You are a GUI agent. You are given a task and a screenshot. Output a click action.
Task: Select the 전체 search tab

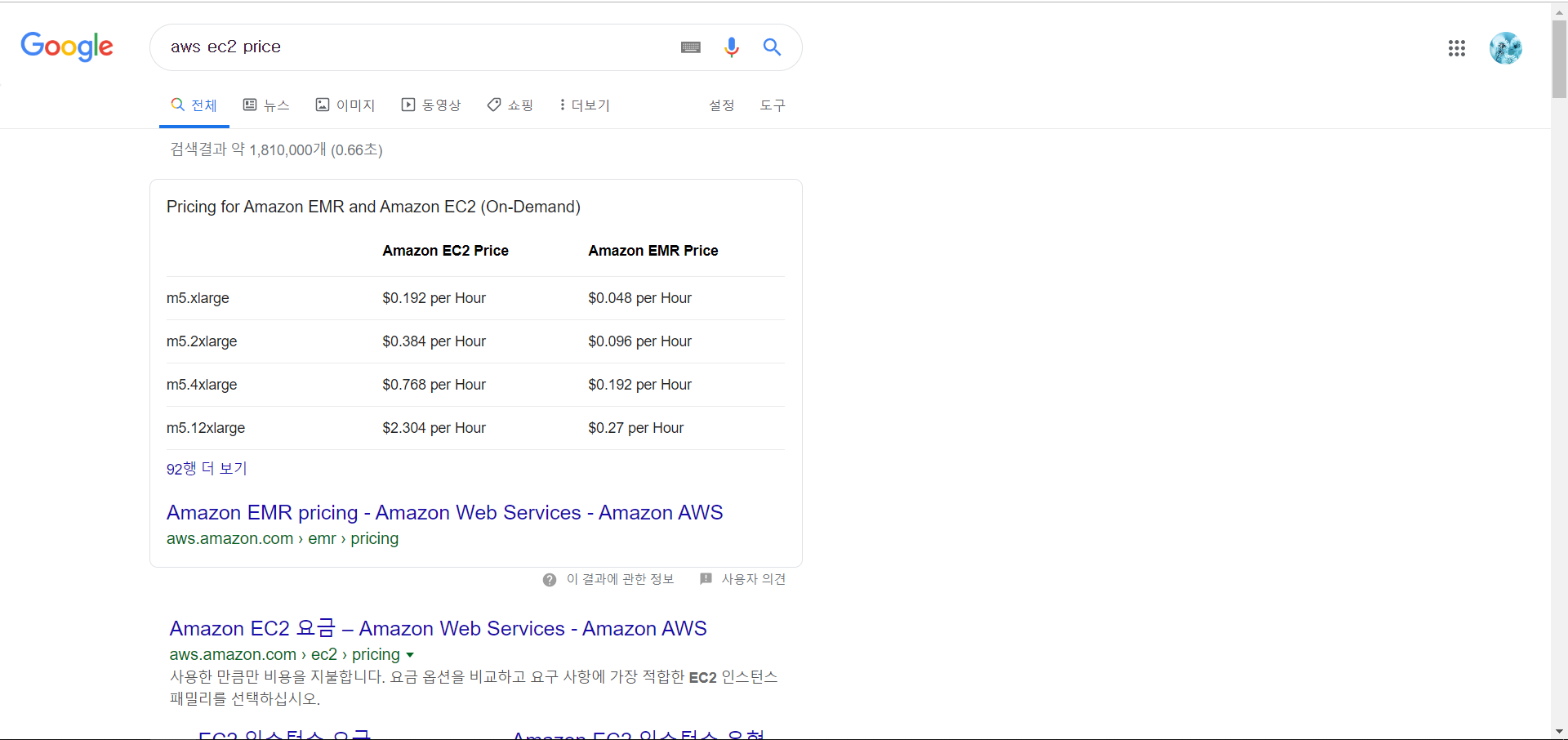click(194, 105)
